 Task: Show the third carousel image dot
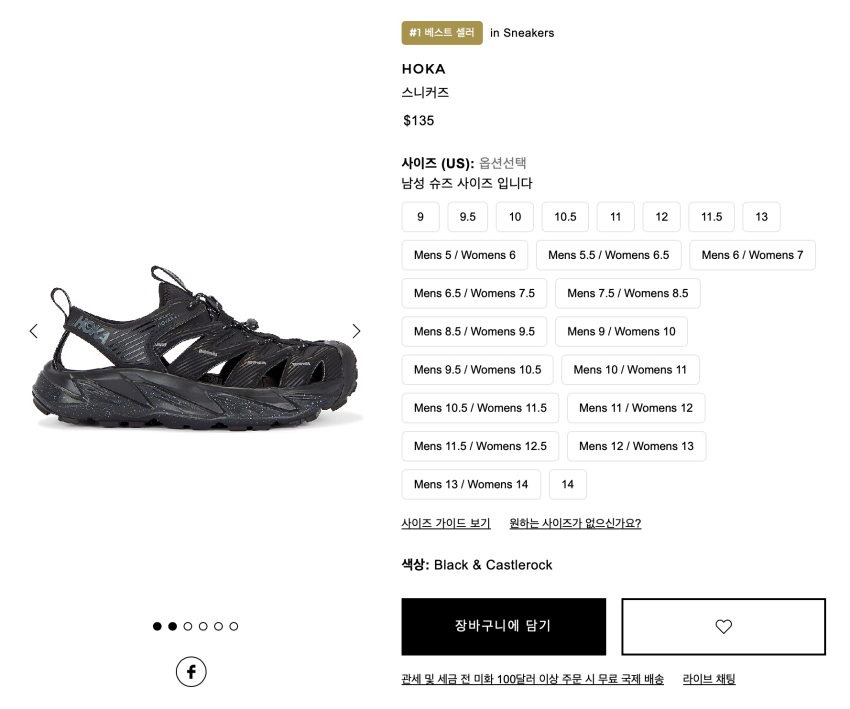(x=187, y=627)
